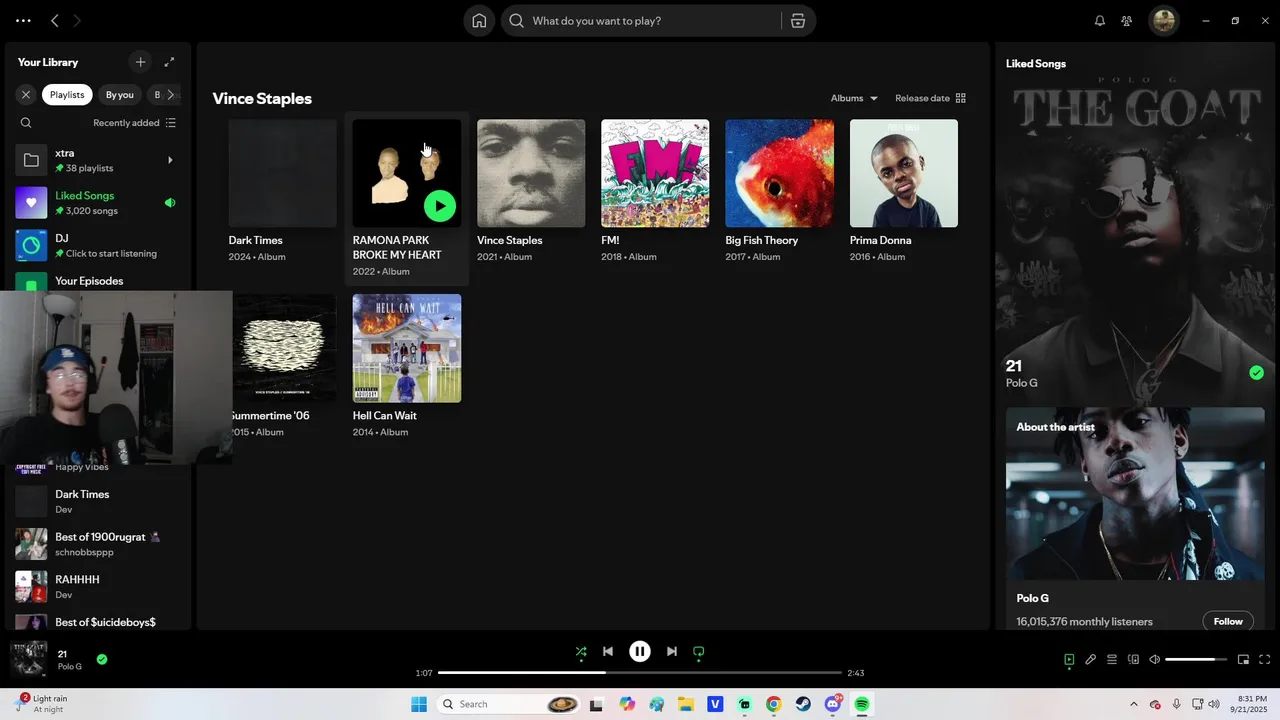Open Polo G artist link under 21
This screenshot has height=720, width=1280.
[1021, 383]
